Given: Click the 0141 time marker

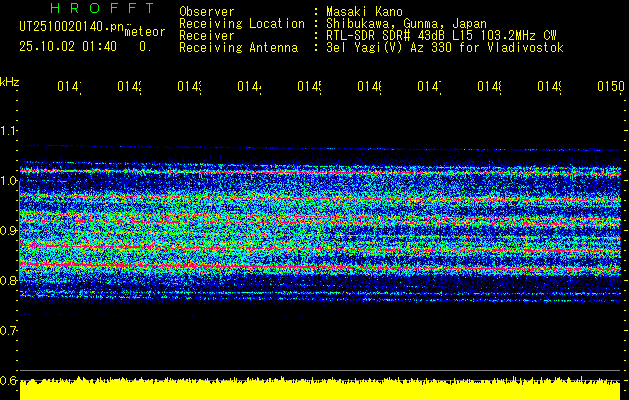Looking at the screenshot, I should click(x=69, y=86).
